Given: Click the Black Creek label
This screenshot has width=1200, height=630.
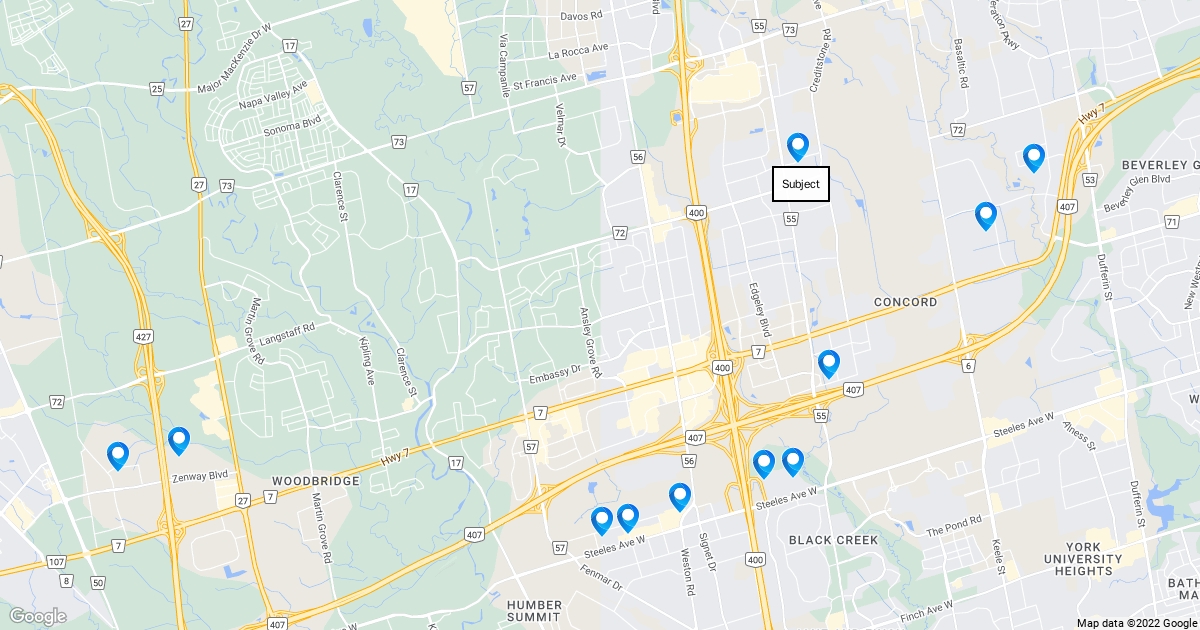Looking at the screenshot, I should pos(833,540).
